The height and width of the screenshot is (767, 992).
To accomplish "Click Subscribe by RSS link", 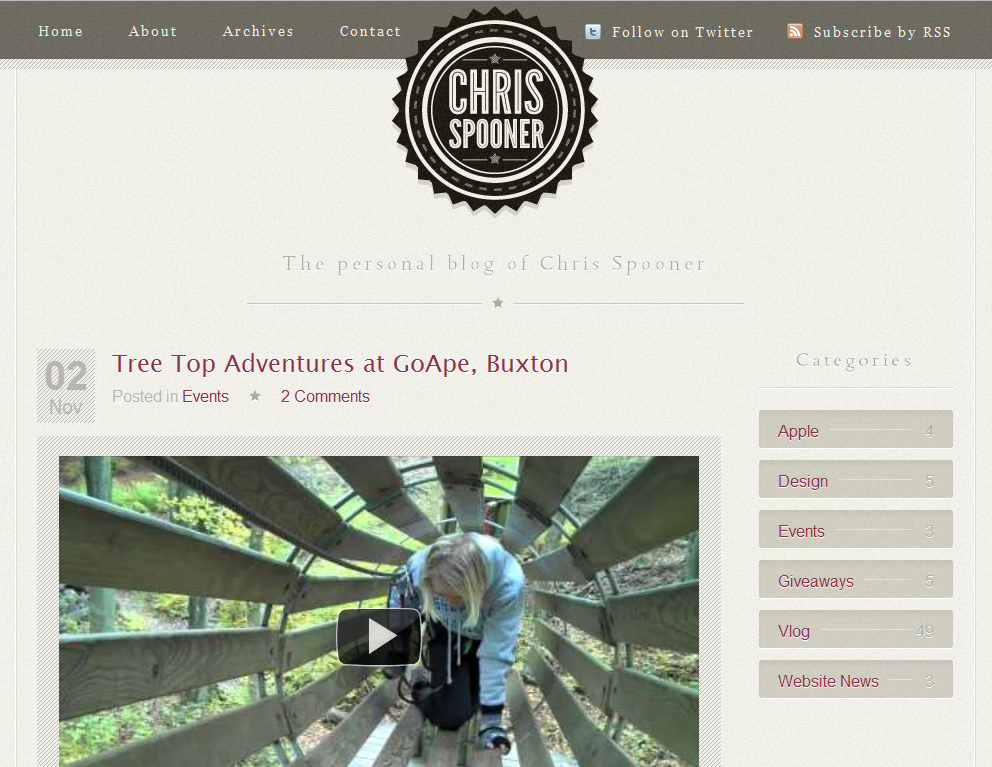I will 882,32.
